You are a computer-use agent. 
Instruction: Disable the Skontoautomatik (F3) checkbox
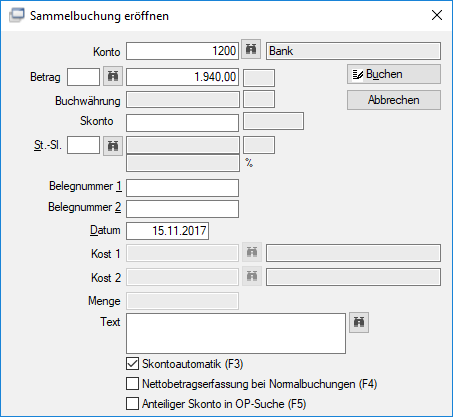coord(132,364)
